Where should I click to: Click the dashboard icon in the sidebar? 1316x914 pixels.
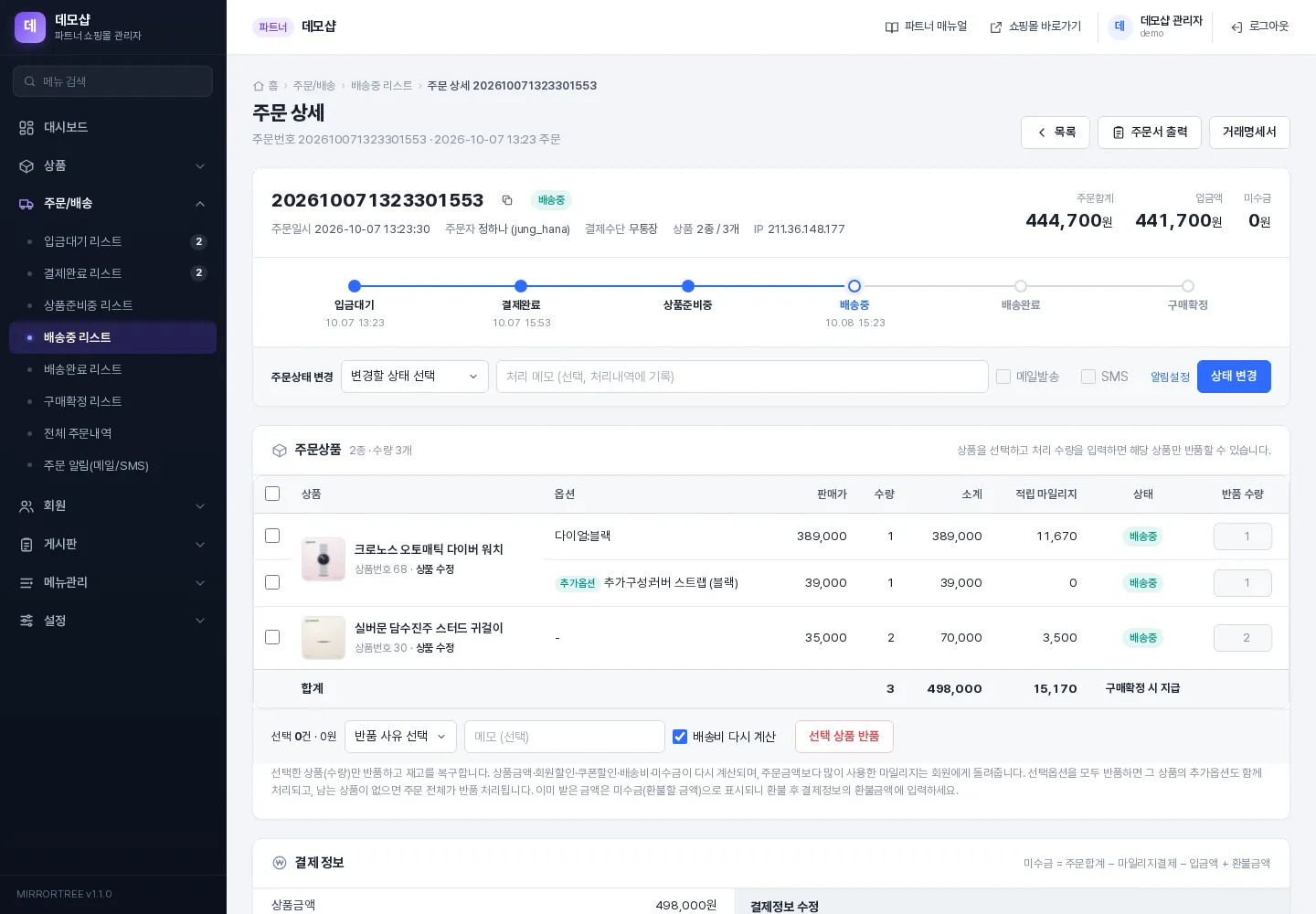[x=27, y=128]
